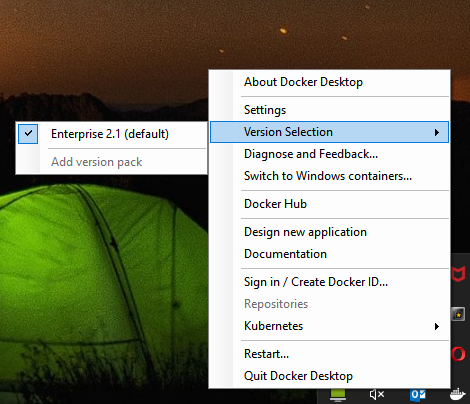Viewport: 470px width, 404px height.
Task: Select Enterprise 2.1 (default) version
Action: click(x=112, y=134)
